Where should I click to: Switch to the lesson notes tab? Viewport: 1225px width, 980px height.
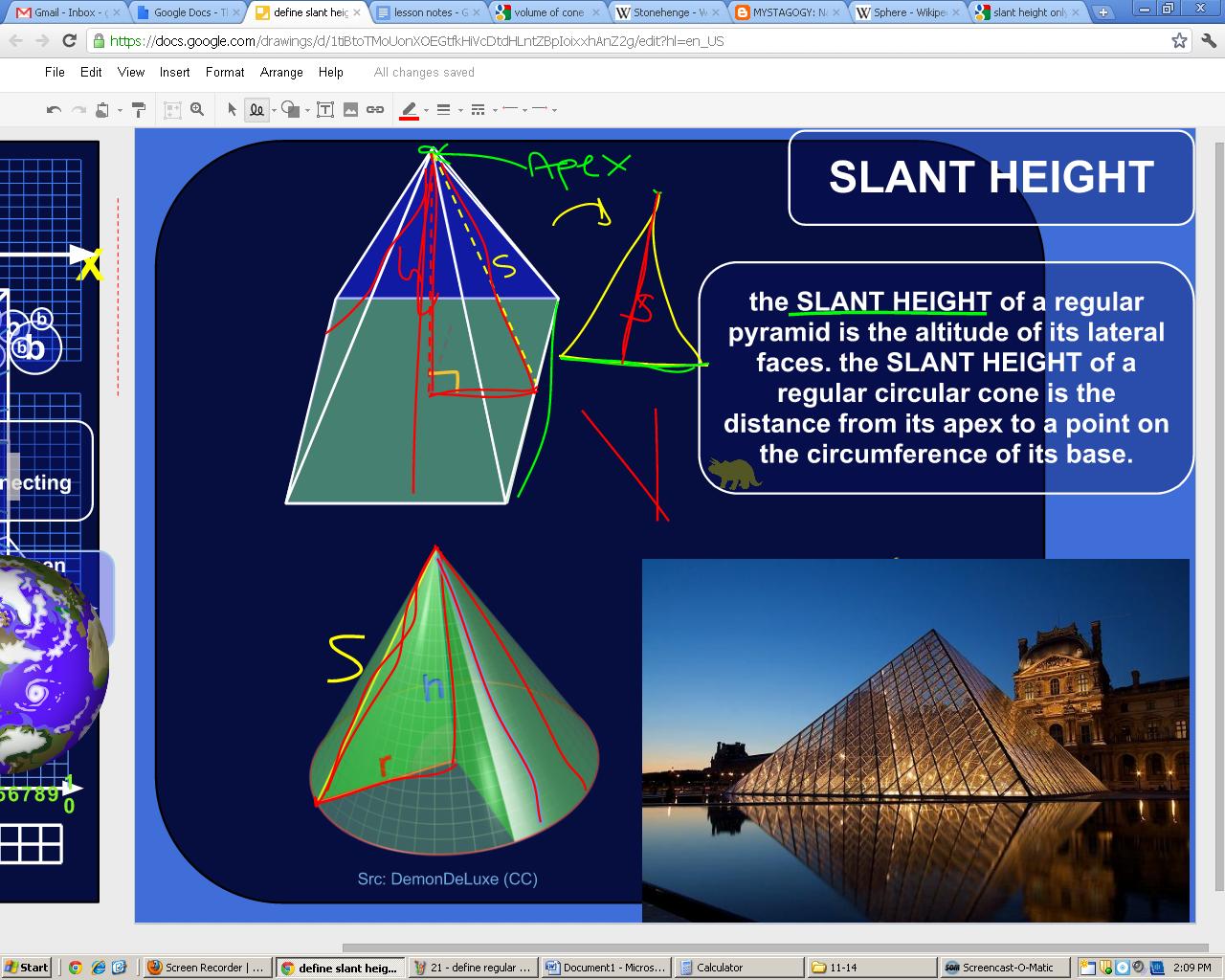click(429, 12)
